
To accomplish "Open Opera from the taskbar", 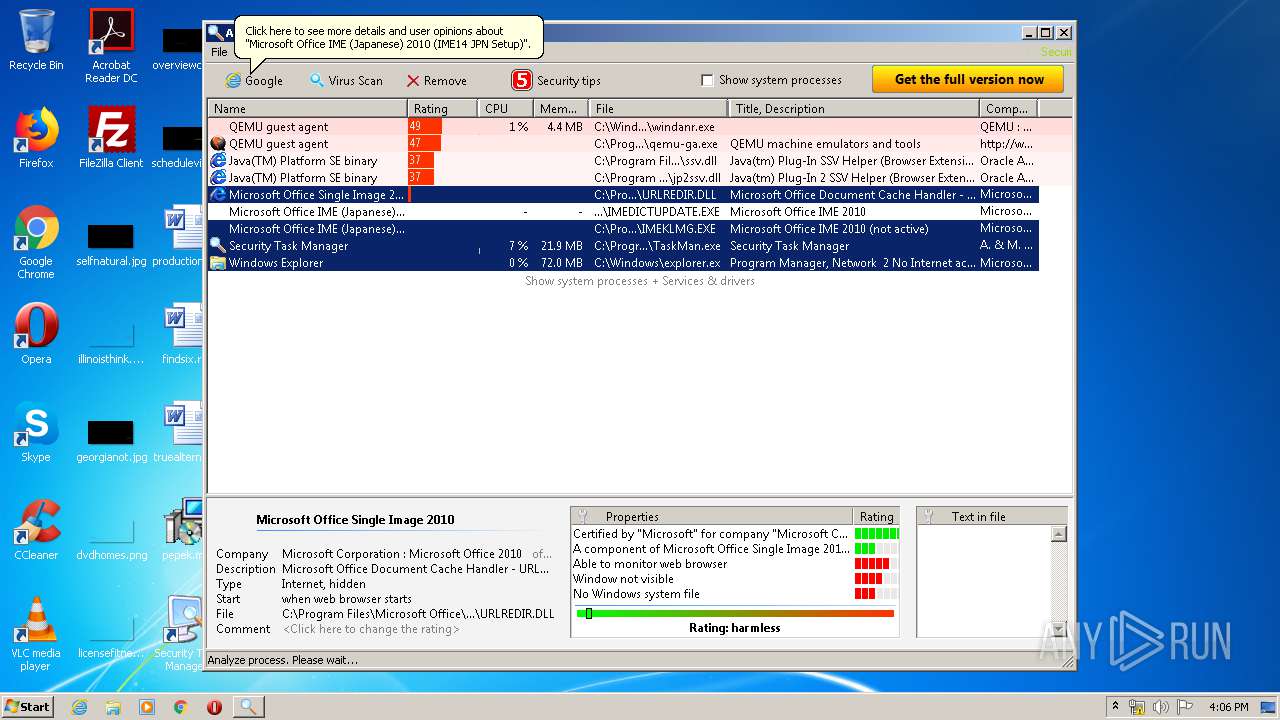I will pos(214,707).
